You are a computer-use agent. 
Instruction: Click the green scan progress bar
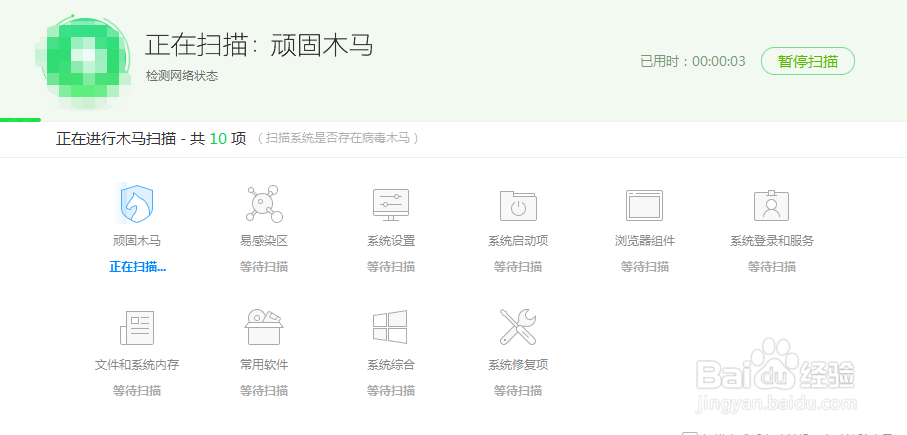[20, 120]
